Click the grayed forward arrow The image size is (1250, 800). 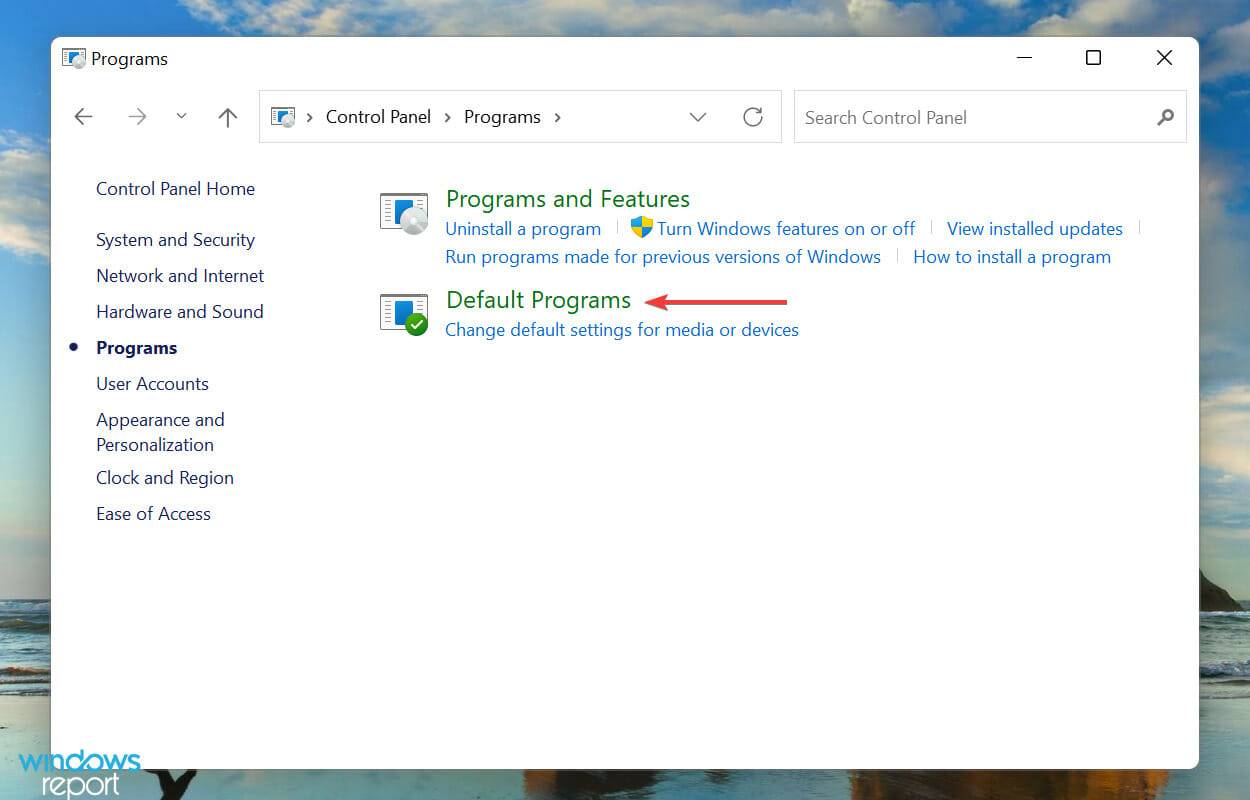point(137,116)
